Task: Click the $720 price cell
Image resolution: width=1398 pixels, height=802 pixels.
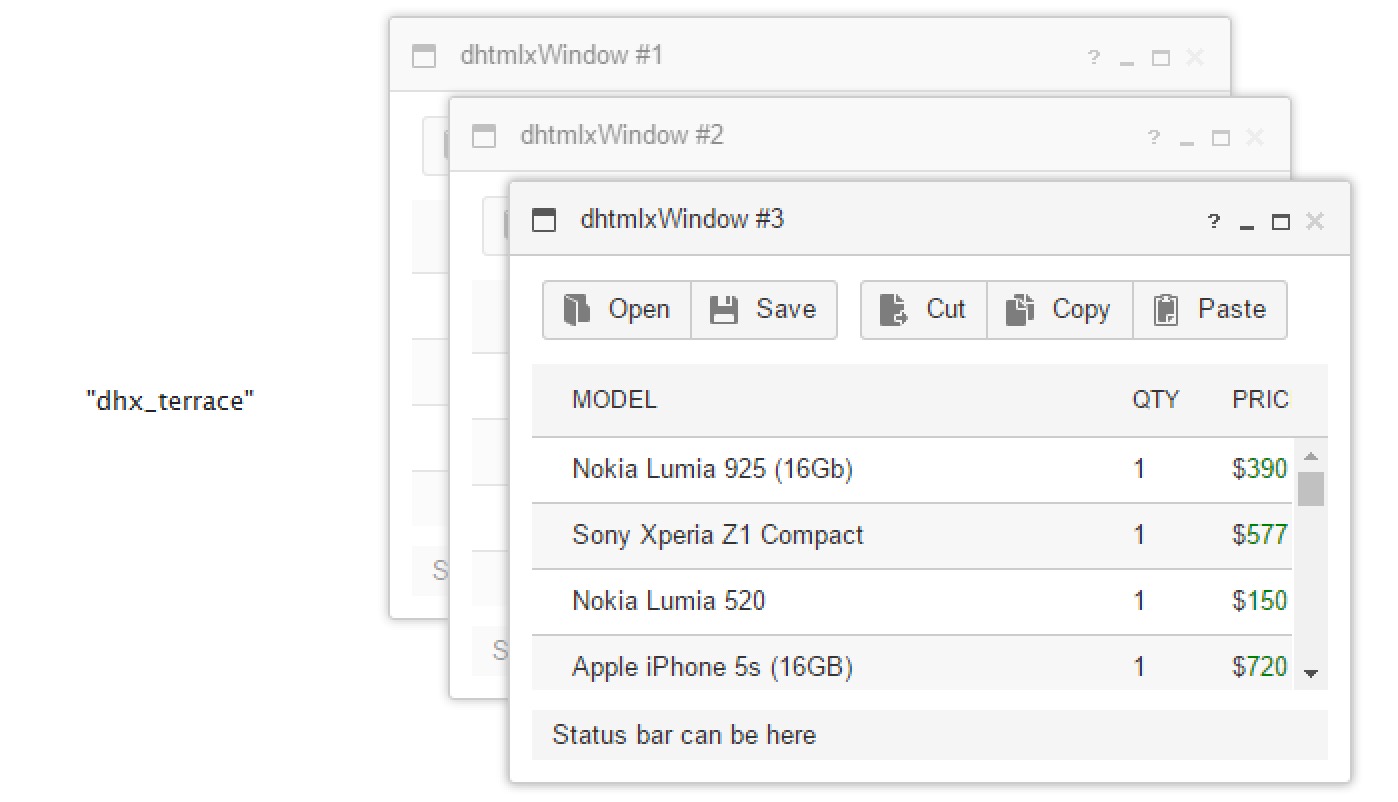Action: 1259,666
